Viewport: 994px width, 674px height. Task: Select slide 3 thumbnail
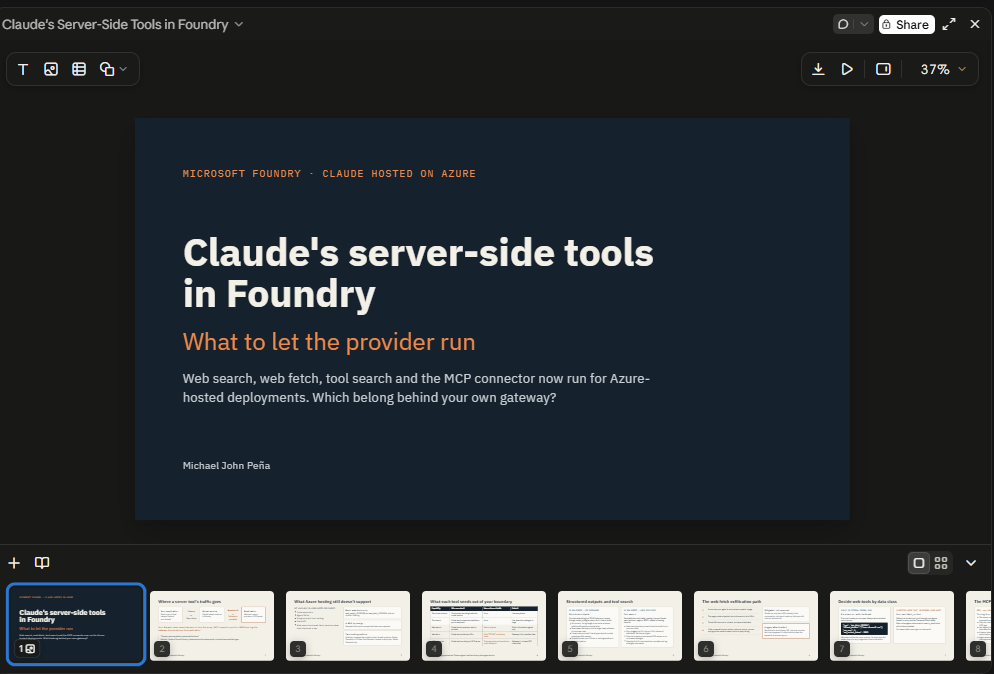(348, 626)
